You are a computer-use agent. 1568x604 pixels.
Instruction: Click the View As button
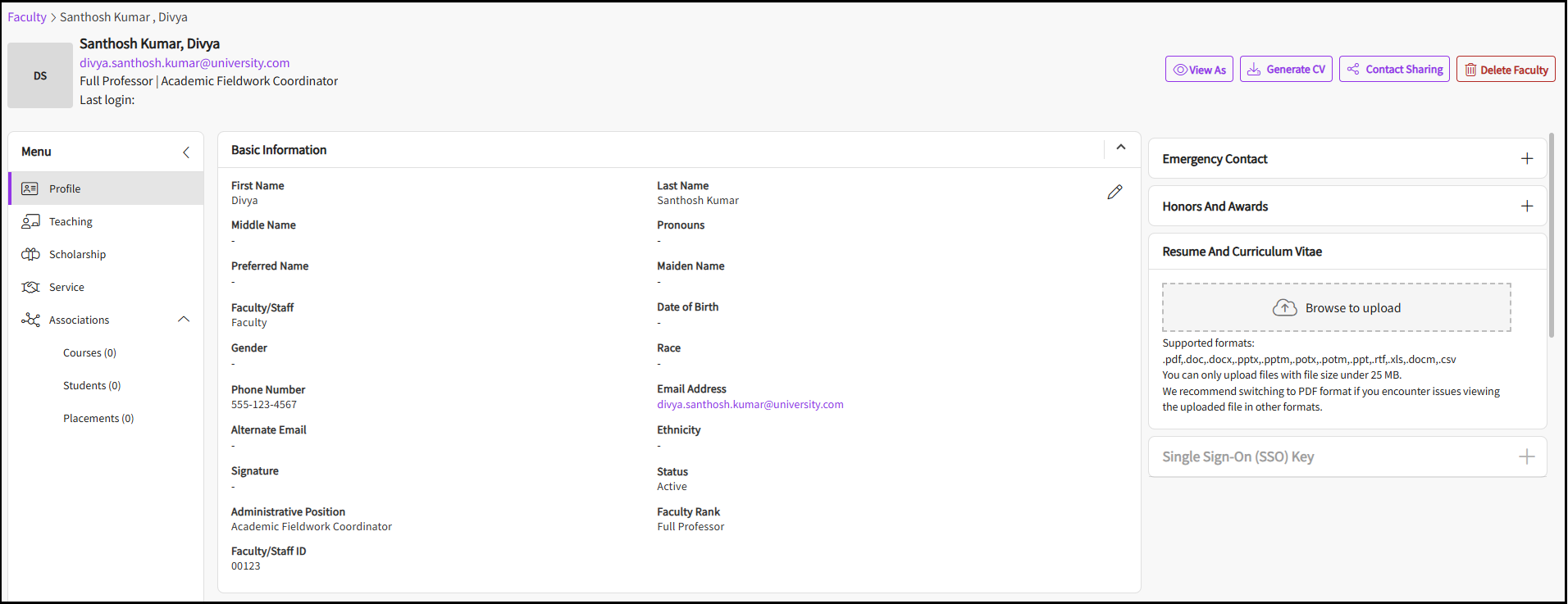[x=1198, y=70]
